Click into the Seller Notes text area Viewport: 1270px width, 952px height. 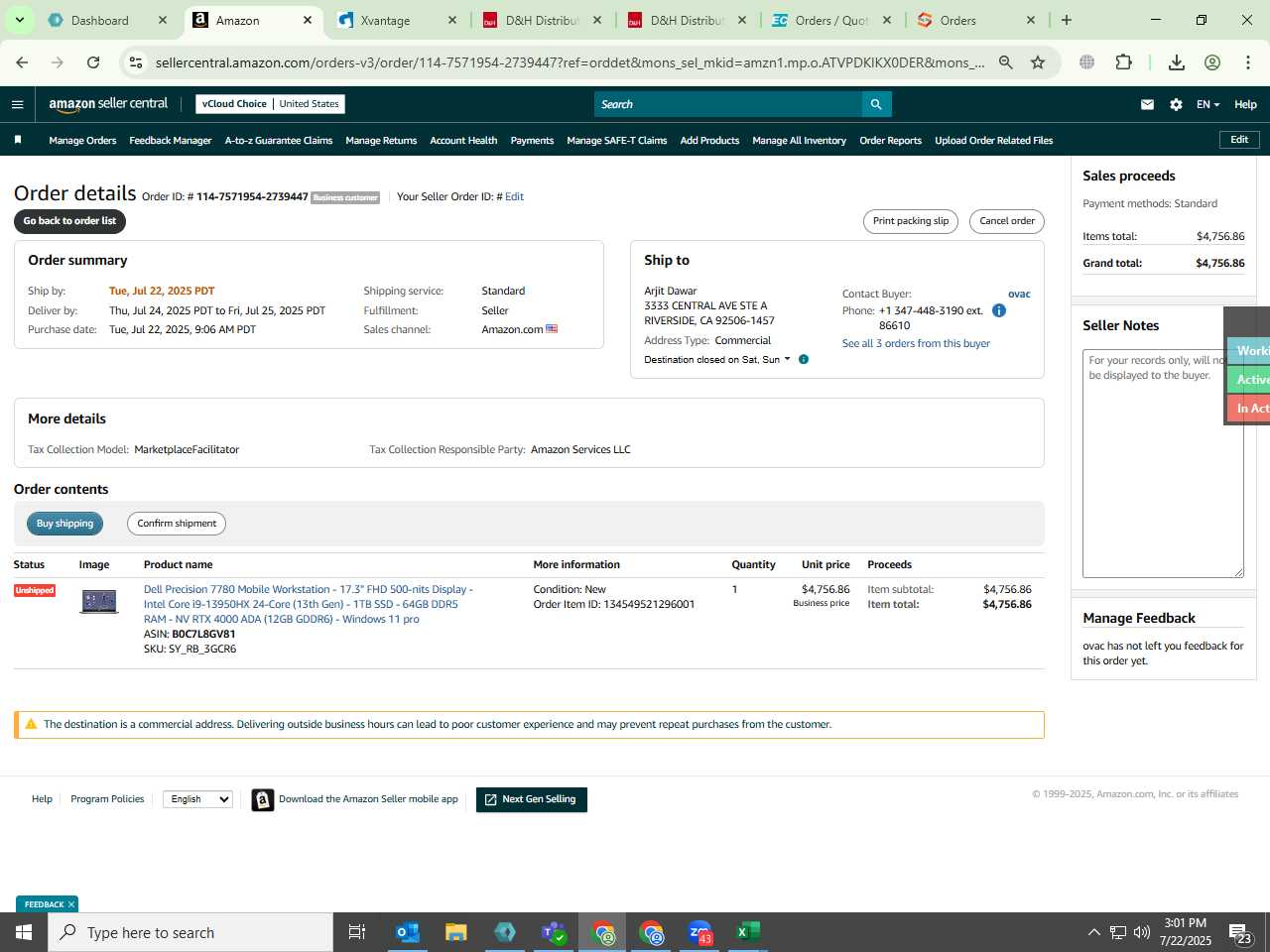(x=1163, y=463)
